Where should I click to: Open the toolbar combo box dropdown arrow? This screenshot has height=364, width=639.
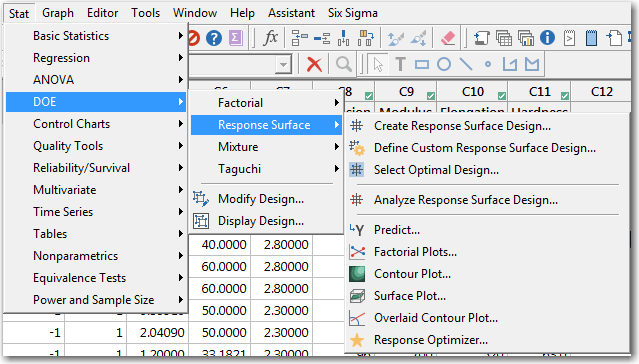click(x=283, y=65)
